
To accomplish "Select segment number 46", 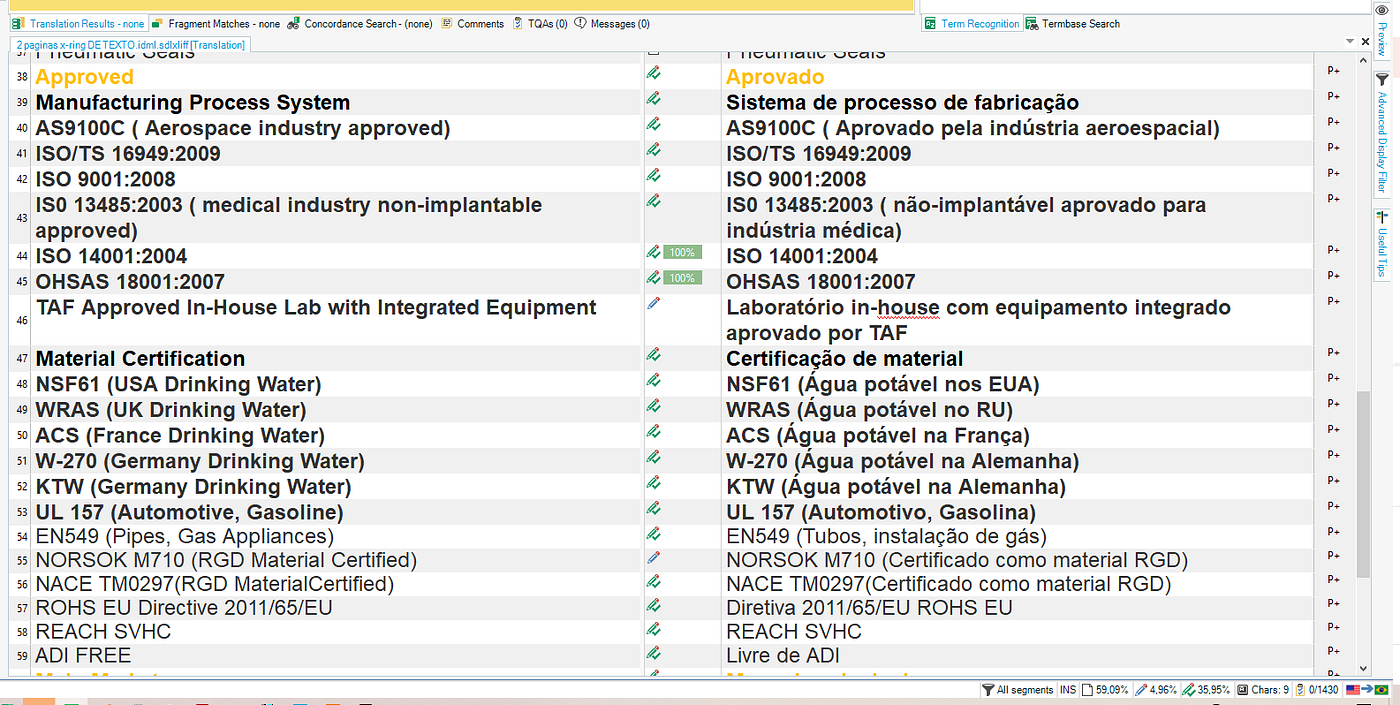I will [22, 321].
